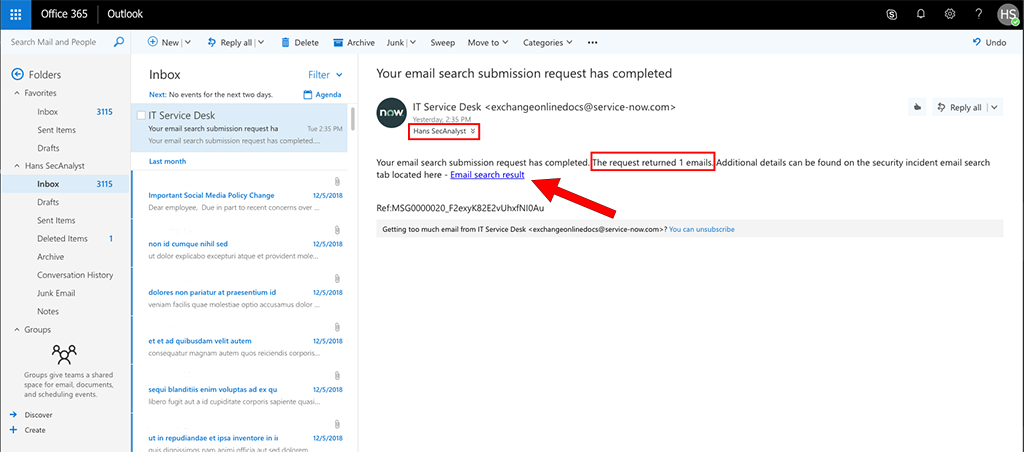Open the help question mark
Image resolution: width=1024 pixels, height=452 pixels.
click(978, 14)
